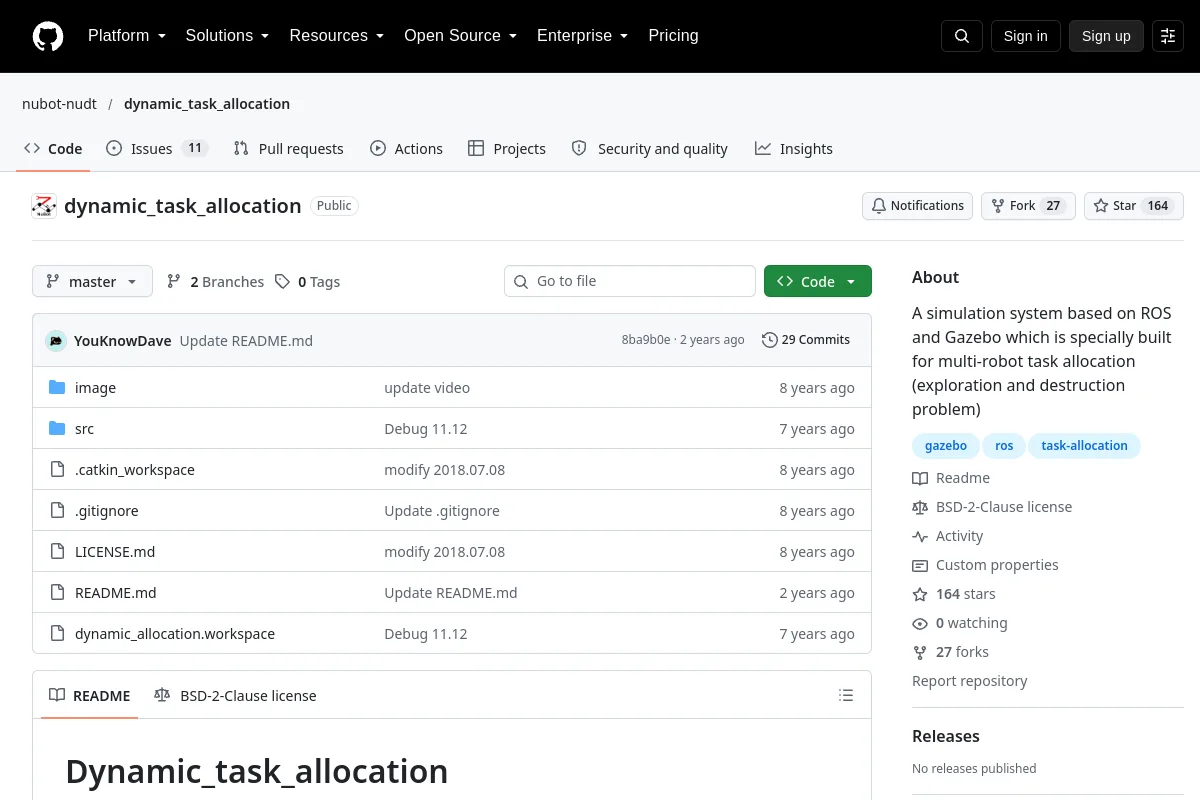Image resolution: width=1200 pixels, height=800 pixels.
Task: Click the eye icon beside watching
Action: [920, 623]
